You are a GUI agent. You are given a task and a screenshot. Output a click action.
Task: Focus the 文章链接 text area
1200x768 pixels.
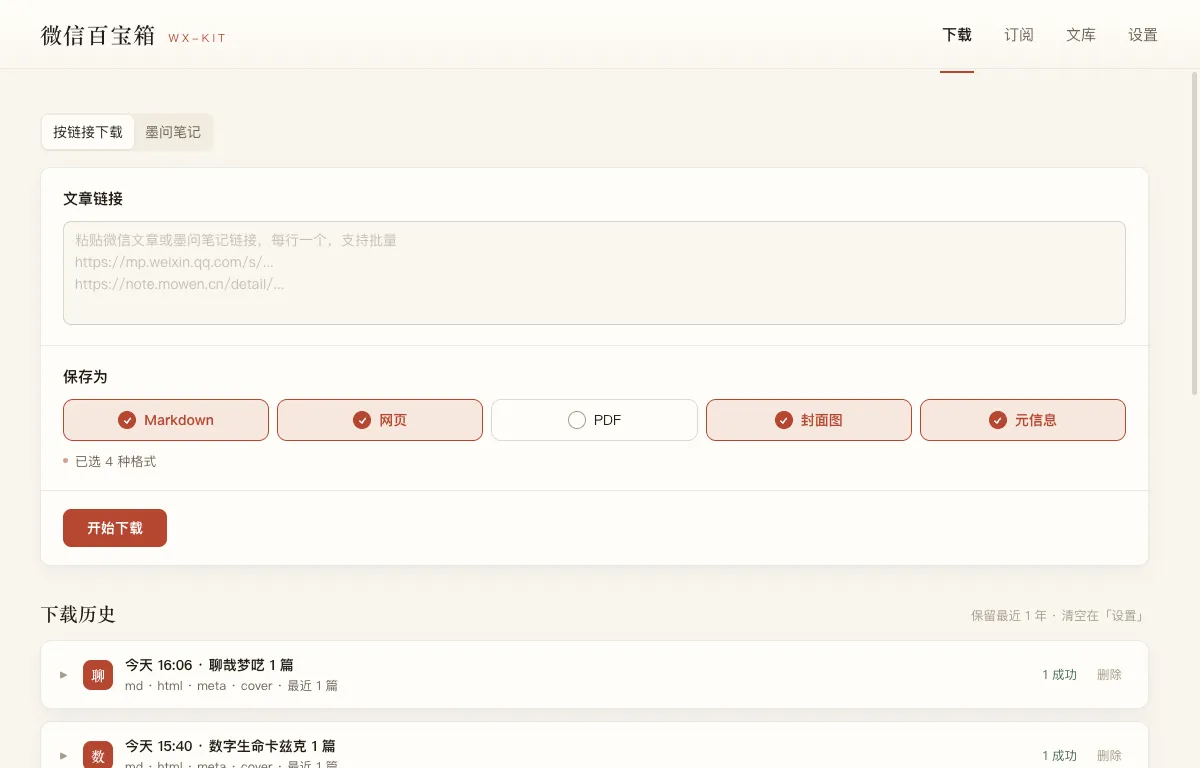pos(594,273)
